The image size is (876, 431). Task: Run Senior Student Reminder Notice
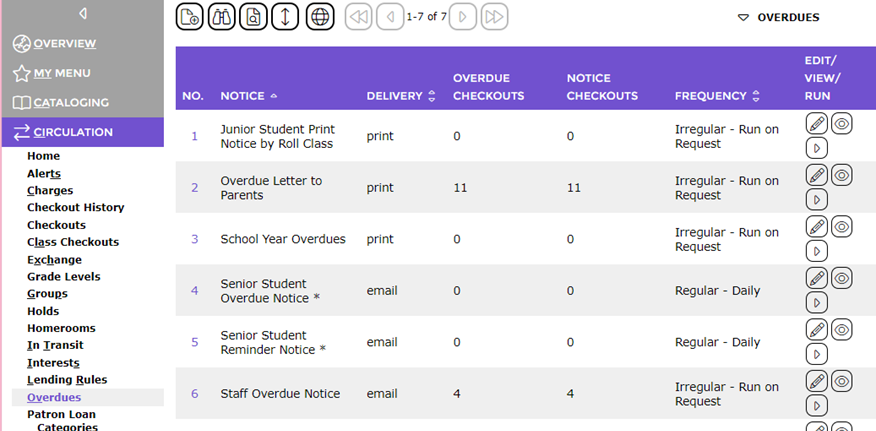[817, 354]
